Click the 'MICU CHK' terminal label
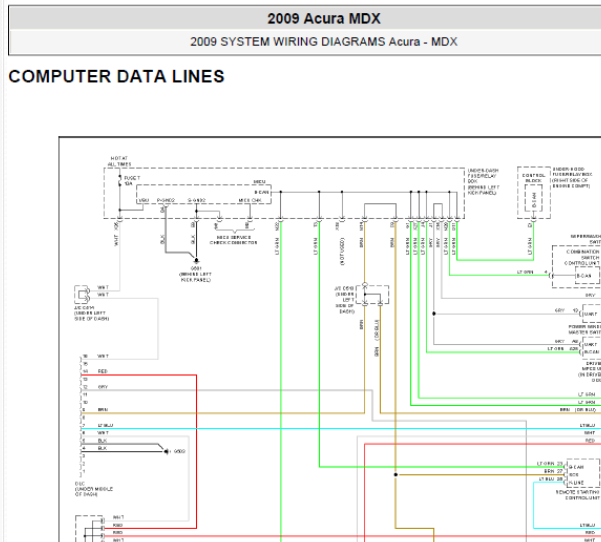The image size is (601, 542). [x=250, y=200]
